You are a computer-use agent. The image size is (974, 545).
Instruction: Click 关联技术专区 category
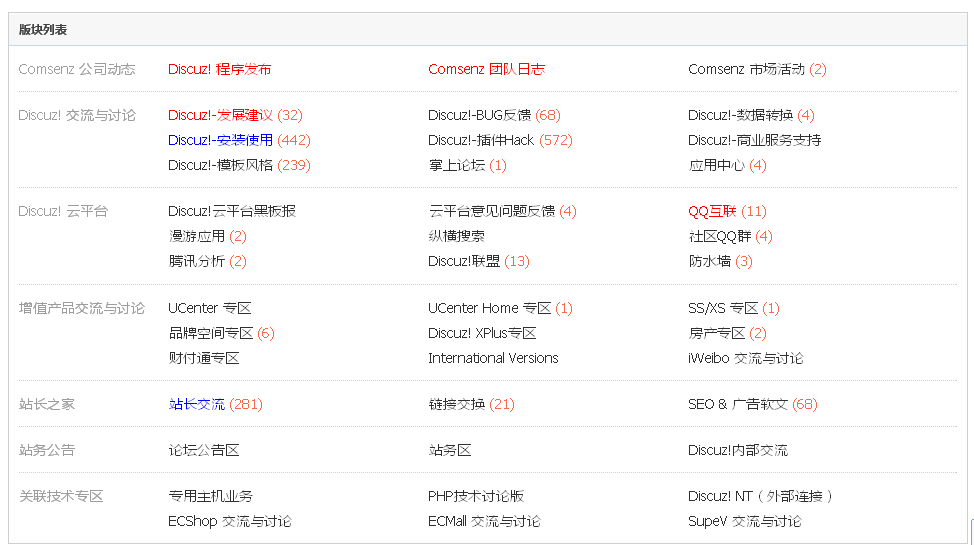click(61, 496)
